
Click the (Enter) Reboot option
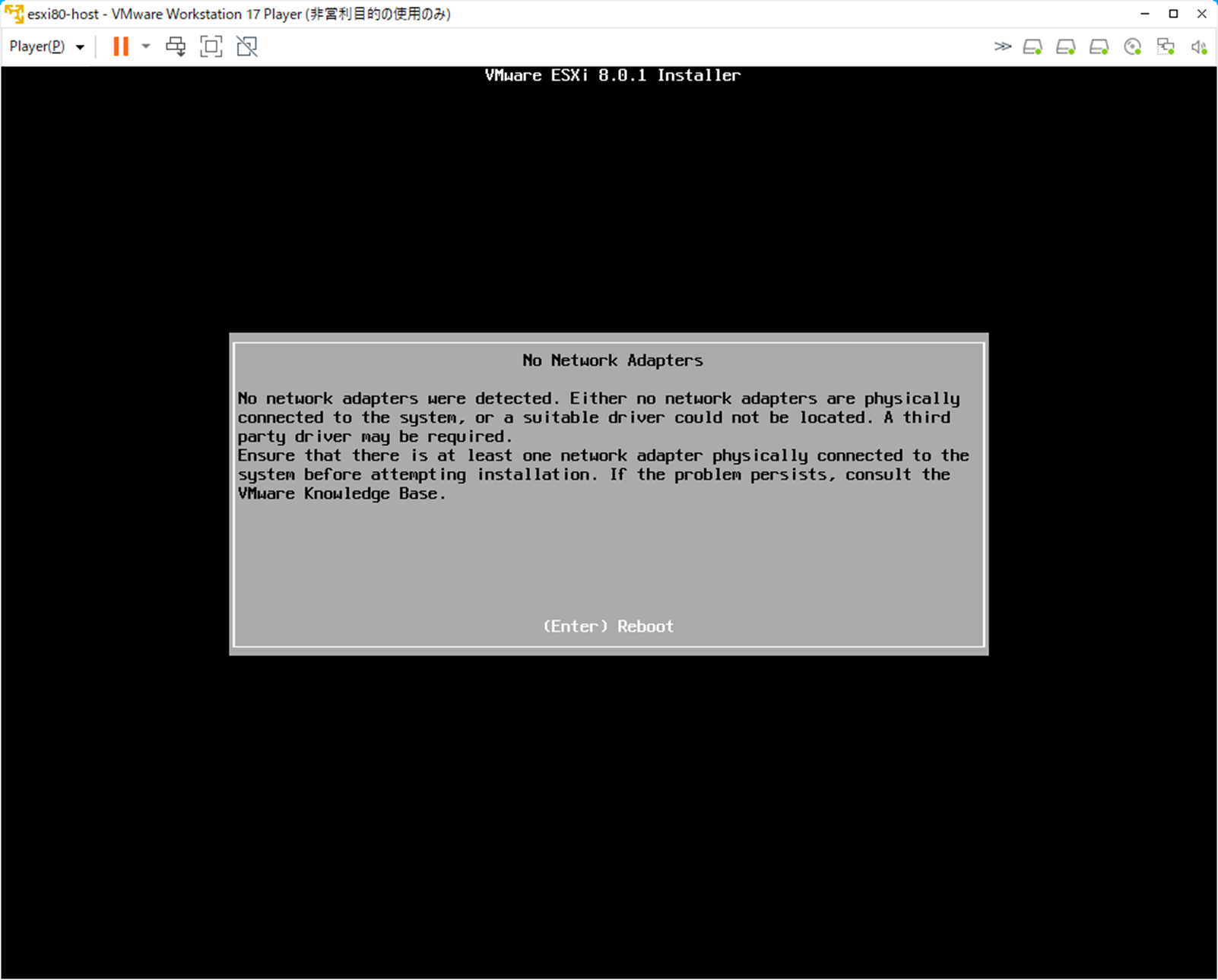pyautogui.click(x=608, y=626)
